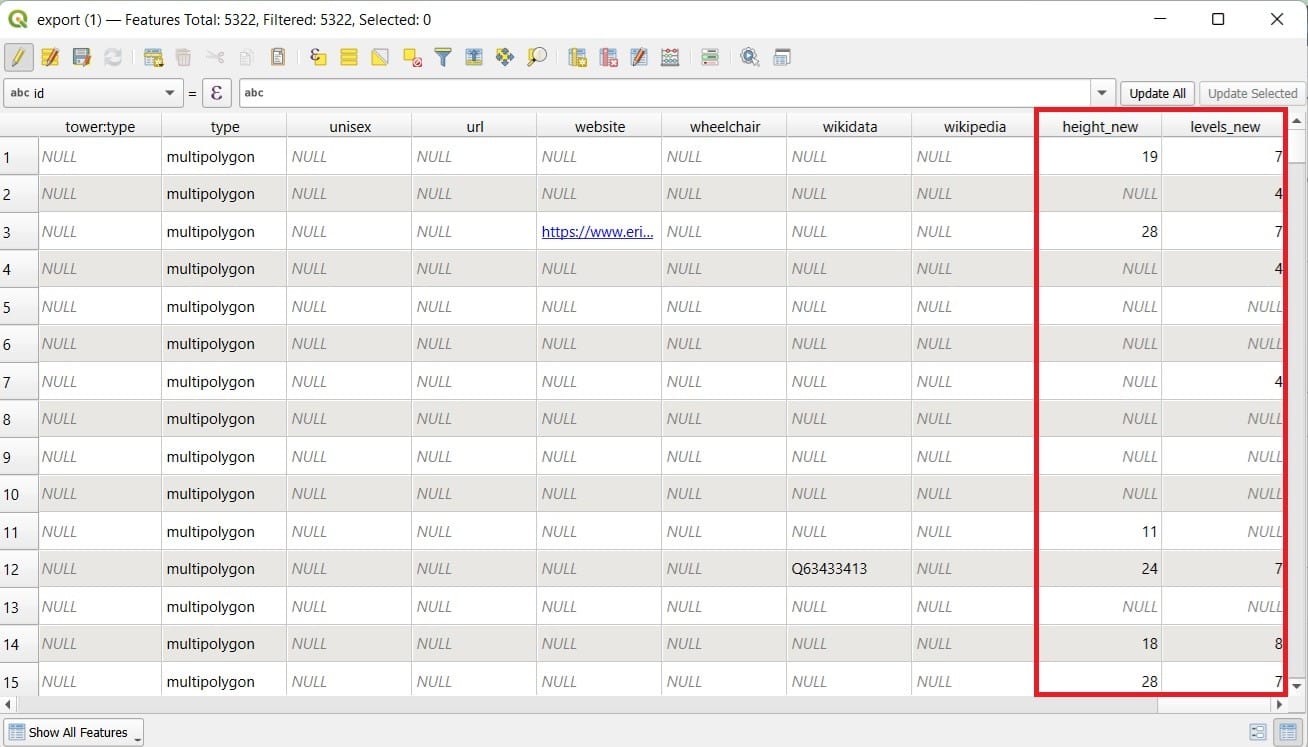Click the Delete field icon

click(x=608, y=57)
